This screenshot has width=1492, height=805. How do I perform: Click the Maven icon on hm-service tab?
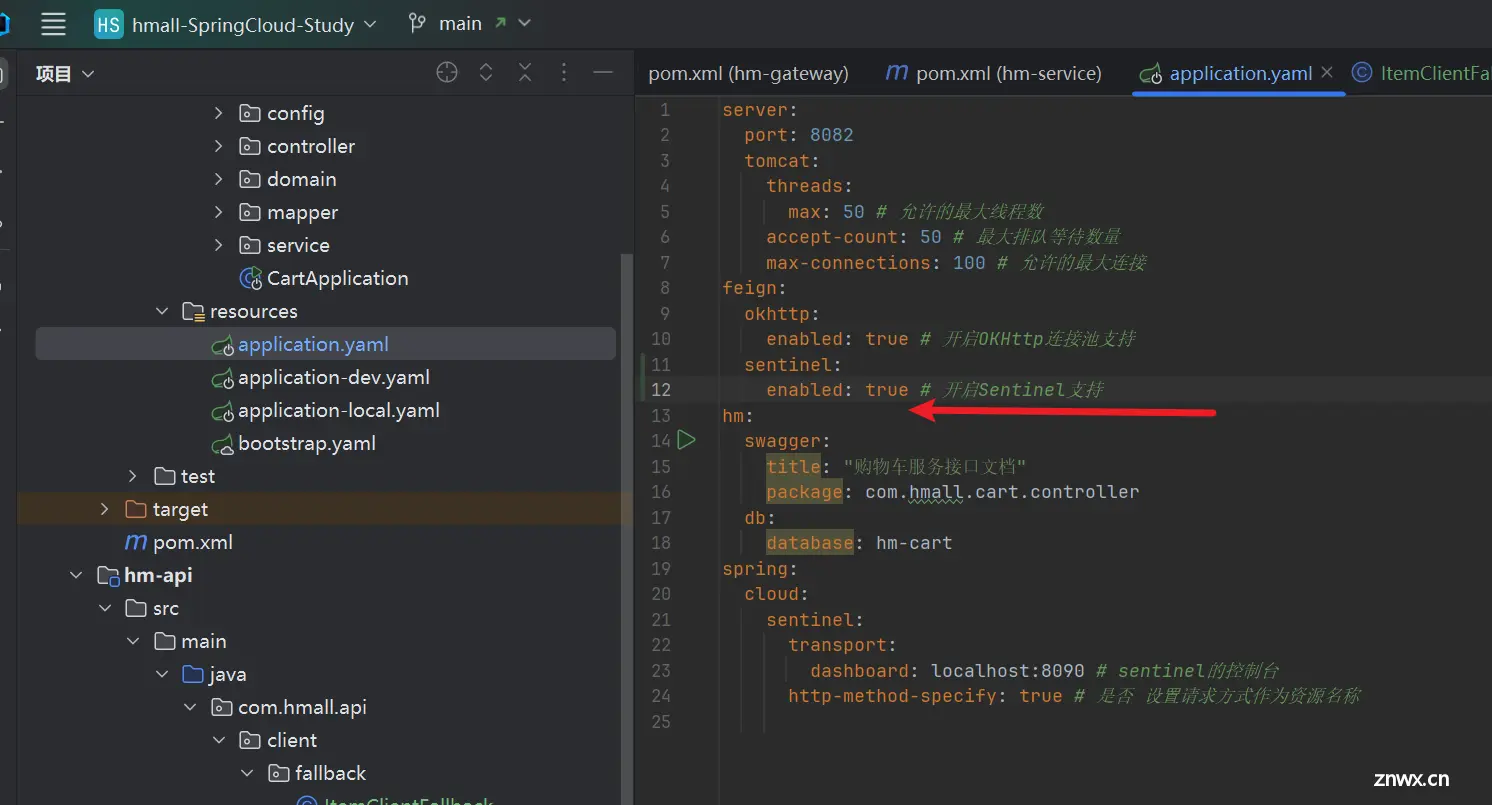click(897, 73)
